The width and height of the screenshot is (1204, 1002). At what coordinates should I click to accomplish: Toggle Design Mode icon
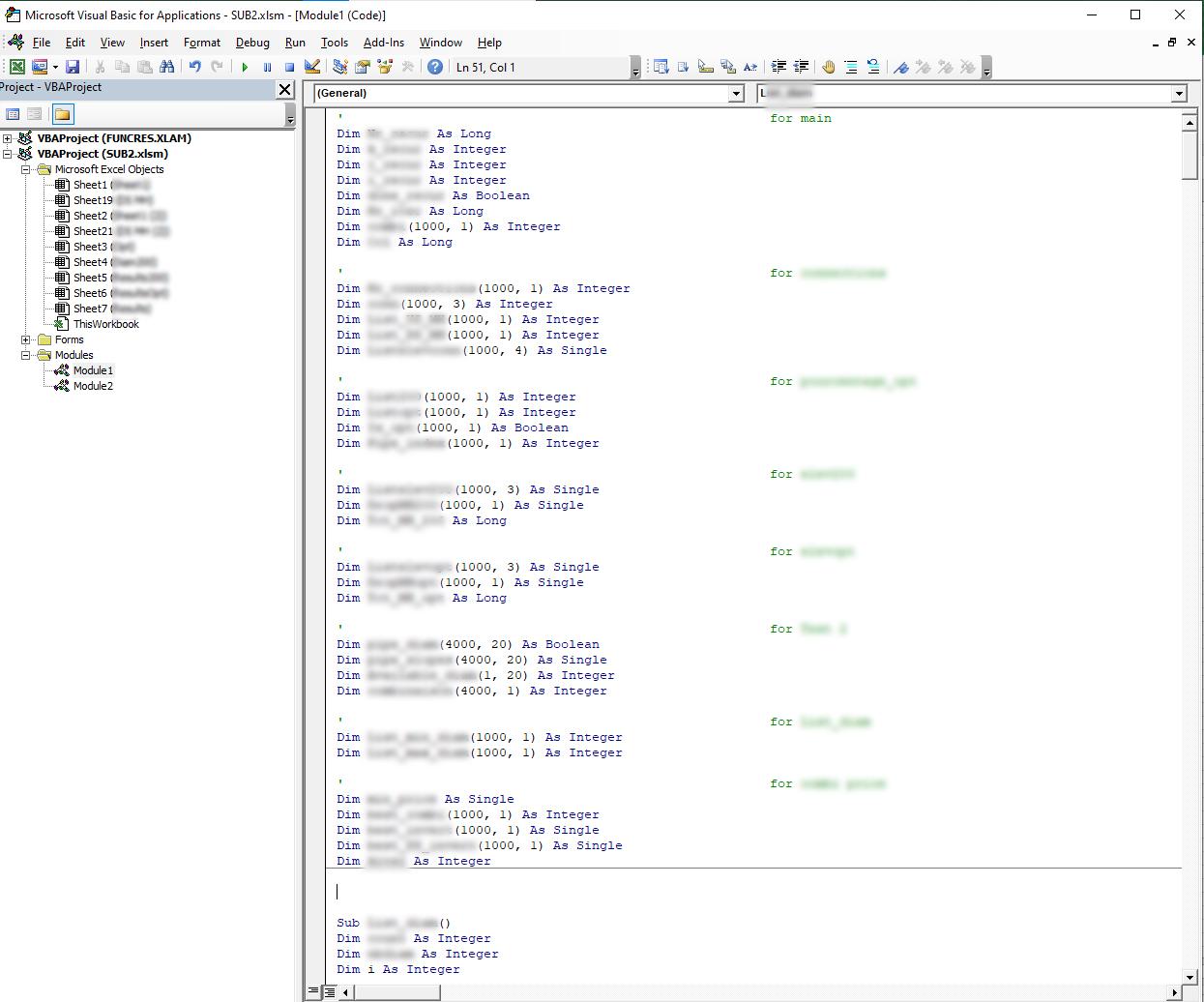(311, 67)
